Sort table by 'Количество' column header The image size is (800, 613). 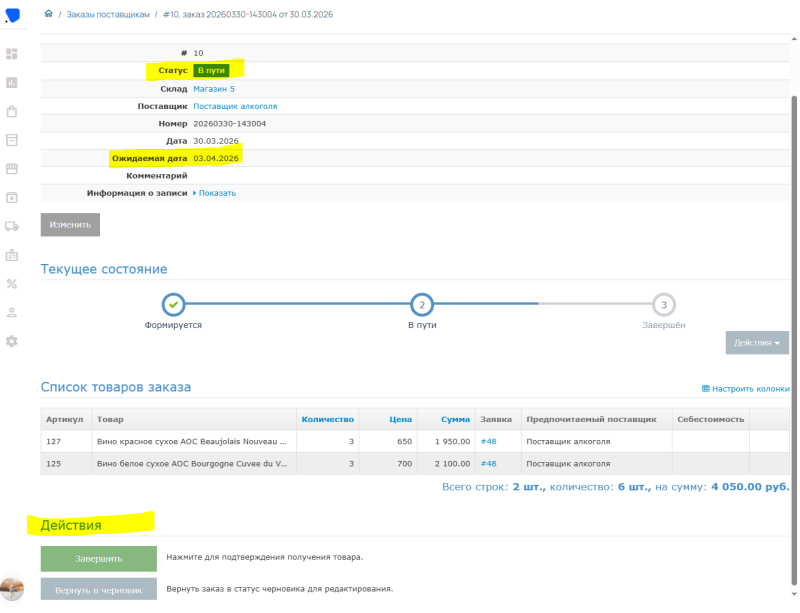[x=328, y=419]
